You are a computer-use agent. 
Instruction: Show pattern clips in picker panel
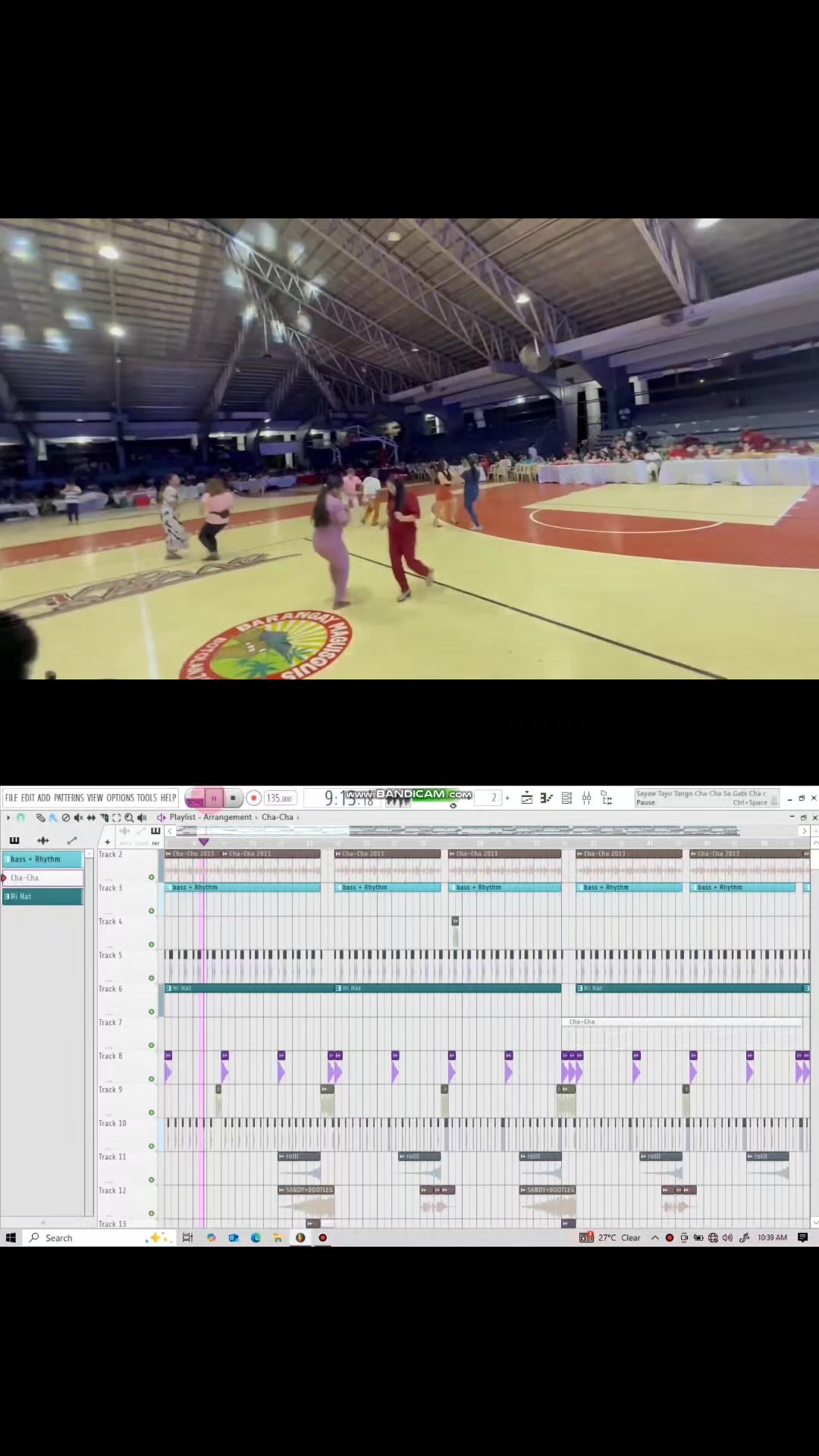tap(14, 840)
